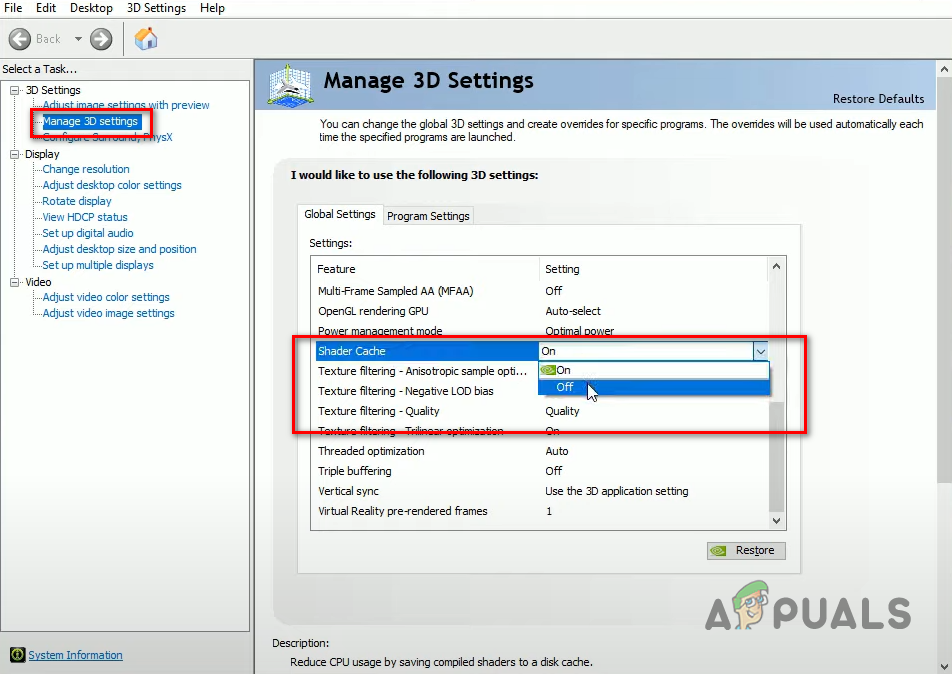
Task: Open the Edit menu
Action: (x=46, y=8)
